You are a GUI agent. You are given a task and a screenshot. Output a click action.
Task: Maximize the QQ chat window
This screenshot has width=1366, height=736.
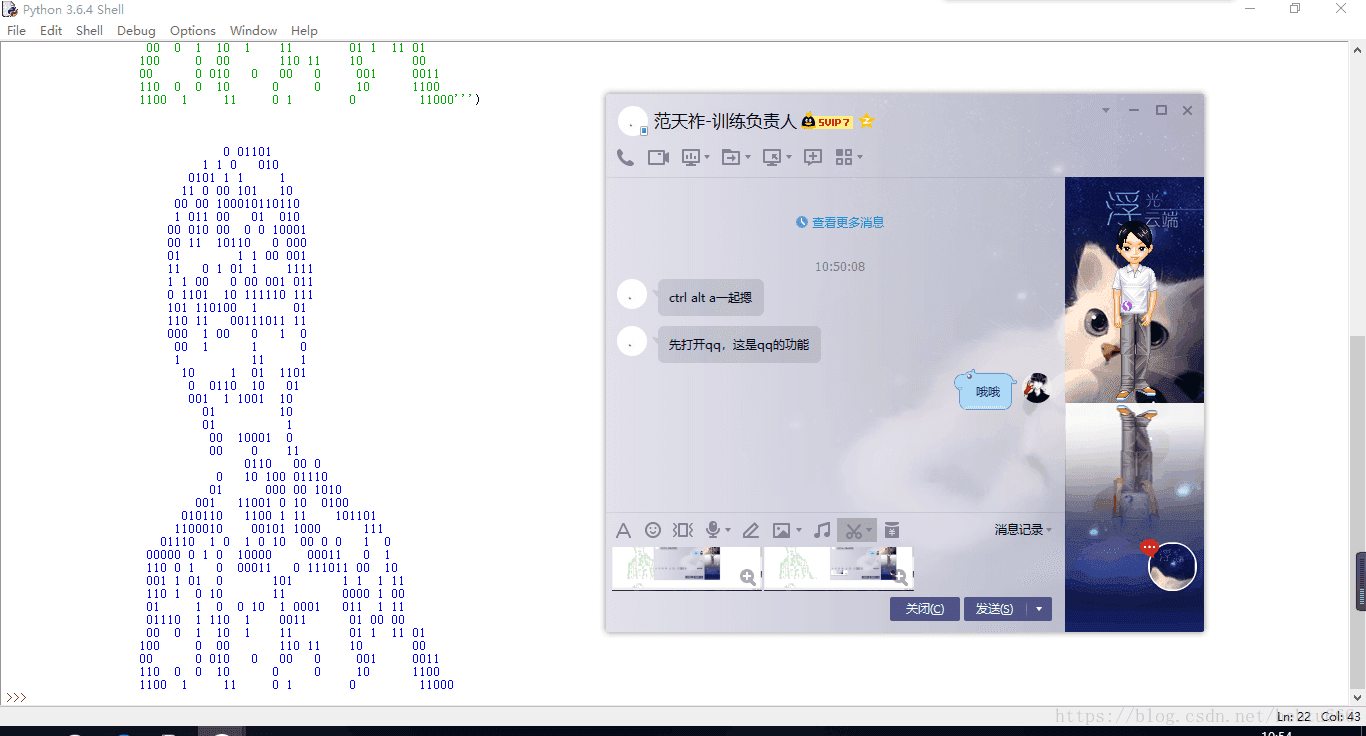point(1161,110)
